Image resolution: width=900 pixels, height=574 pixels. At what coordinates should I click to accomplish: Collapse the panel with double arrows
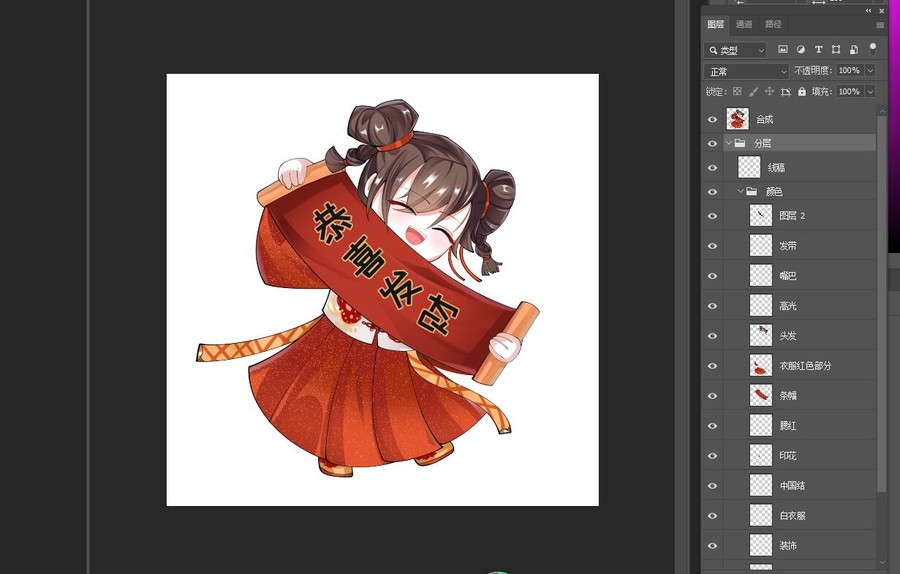pyautogui.click(x=868, y=10)
